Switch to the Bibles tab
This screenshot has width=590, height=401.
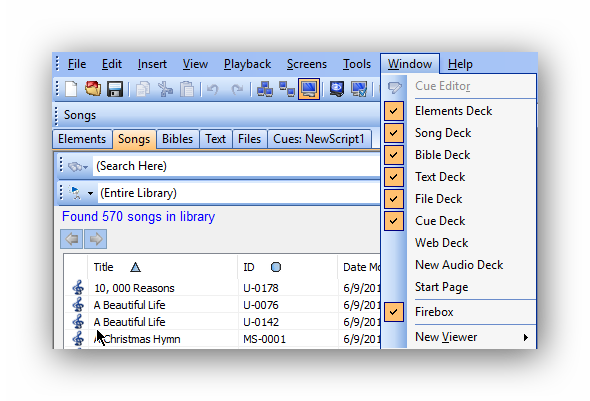coord(177,139)
